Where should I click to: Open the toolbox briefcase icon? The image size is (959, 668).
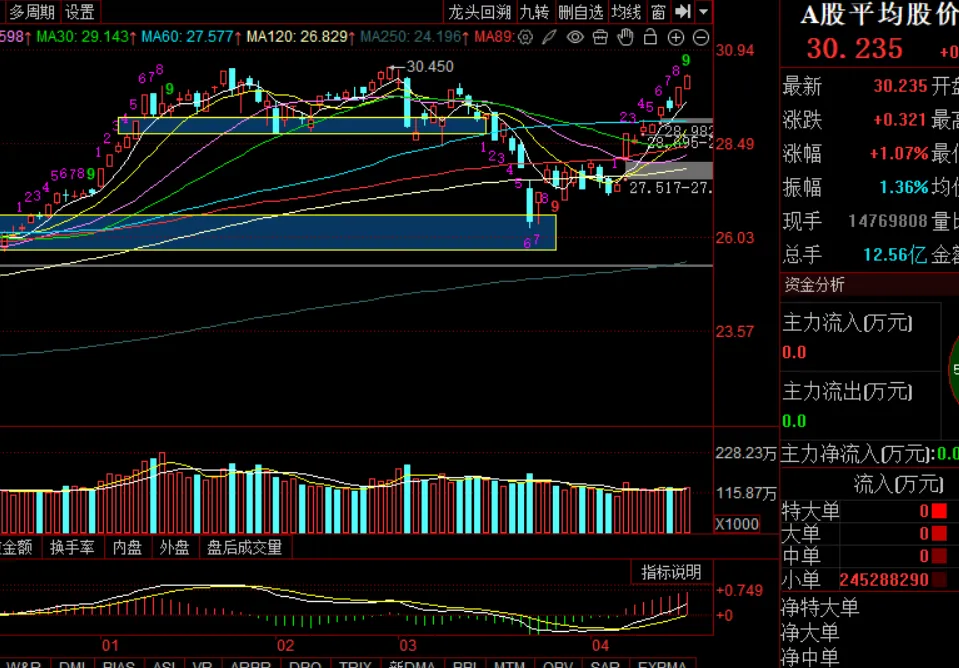pos(601,37)
